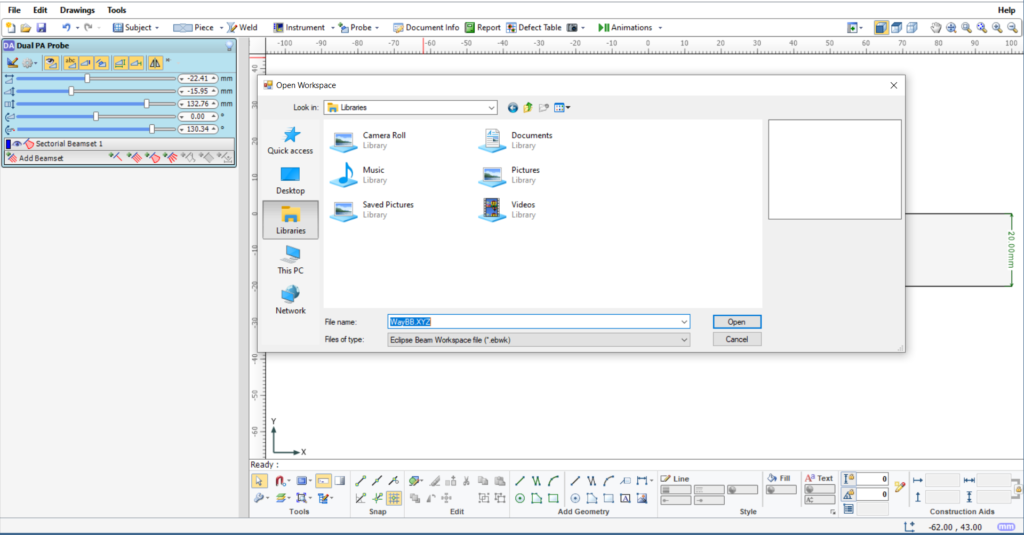
Task: Click the Save floppy disk icon
Action: [41, 27]
